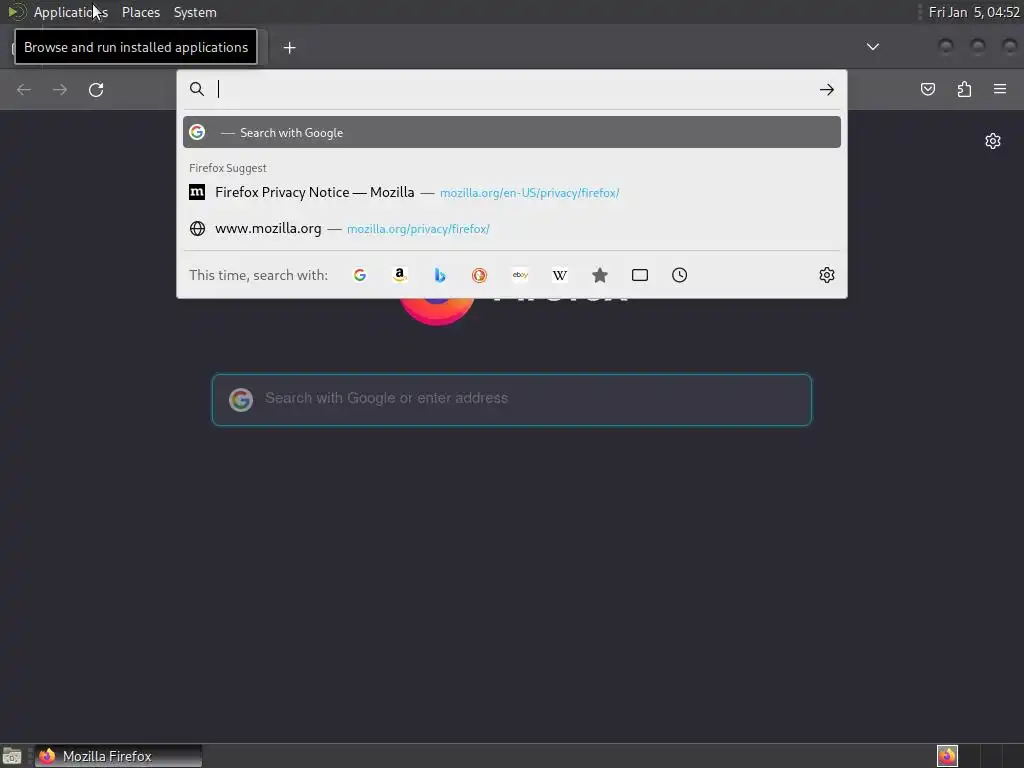This screenshot has height=768, width=1024.
Task: Click the Firefox icon in the system tray
Action: click(947, 756)
